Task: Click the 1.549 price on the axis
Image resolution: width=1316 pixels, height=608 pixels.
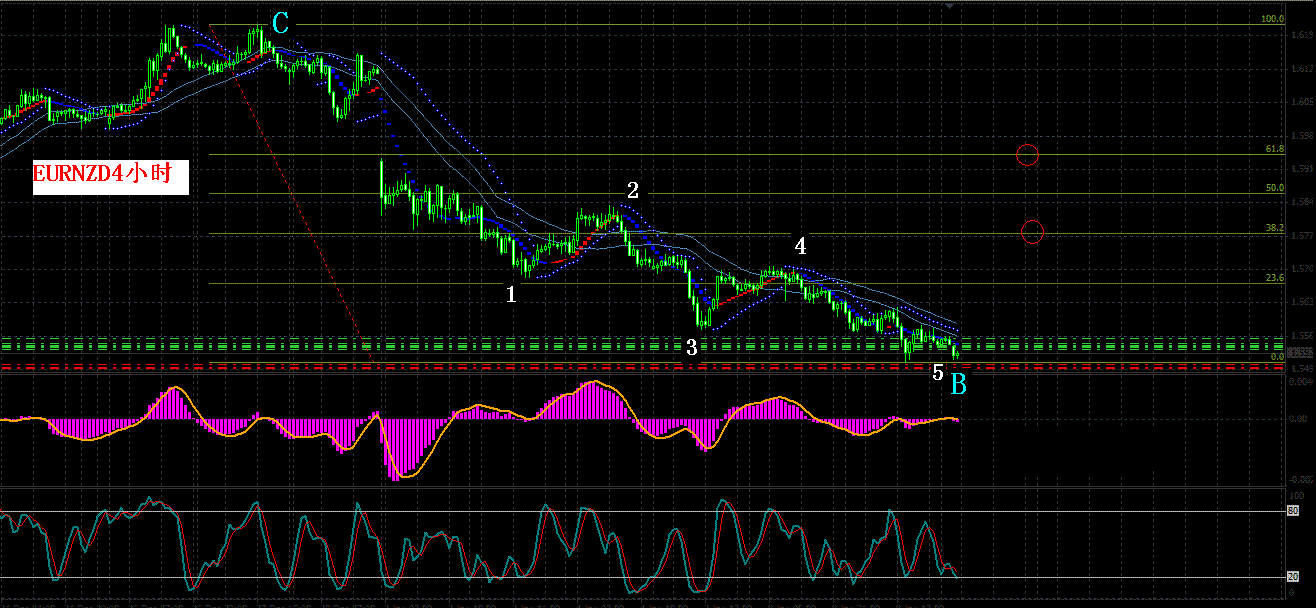Action: point(1302,369)
